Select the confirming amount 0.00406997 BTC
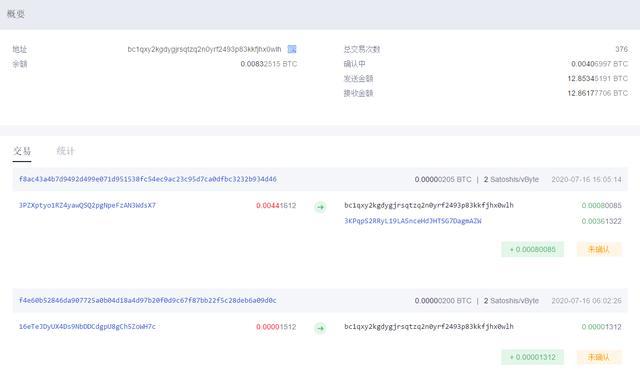The height and width of the screenshot is (378, 640). click(x=600, y=64)
